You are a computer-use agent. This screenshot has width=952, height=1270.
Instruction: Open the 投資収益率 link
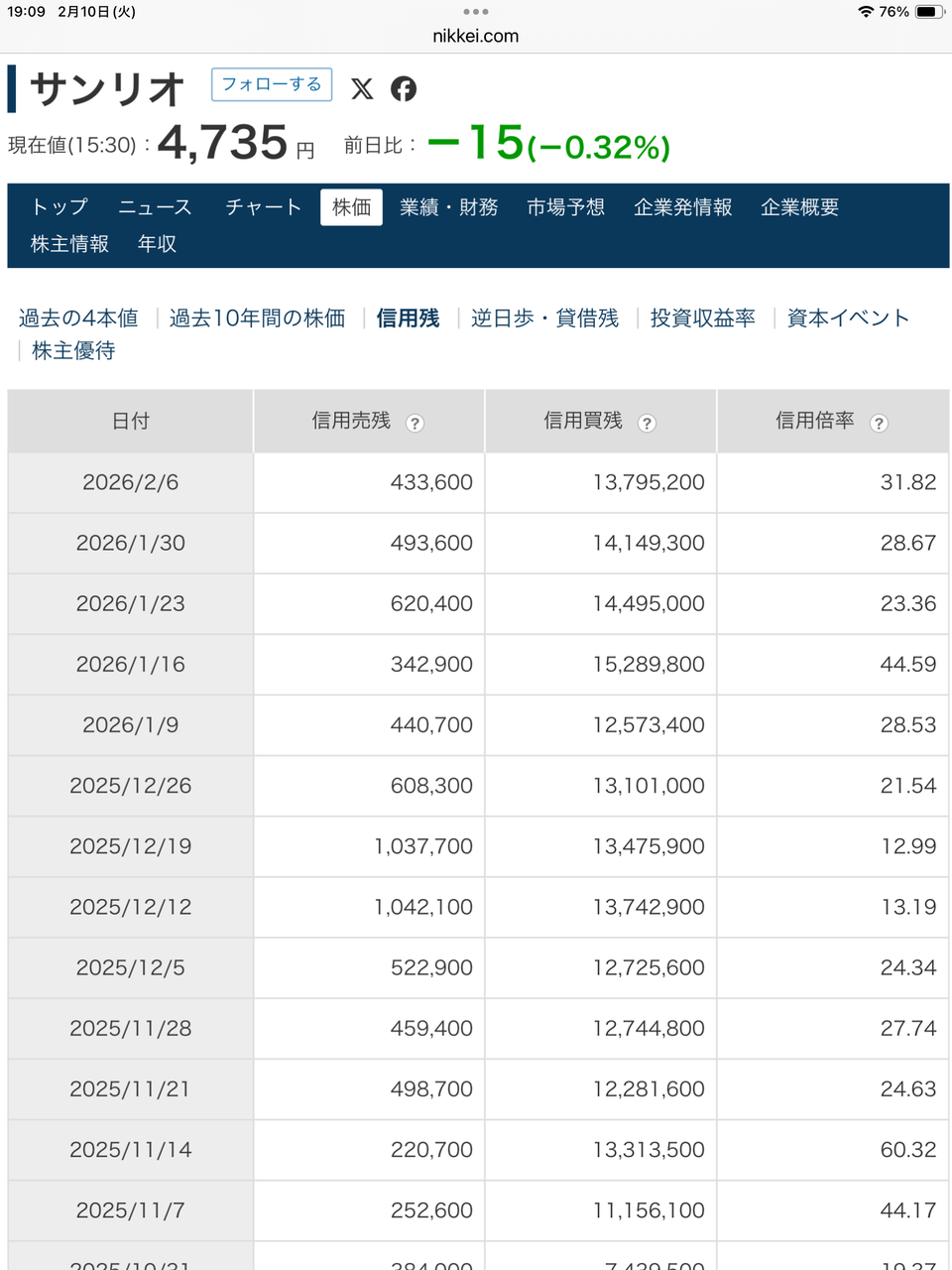702,318
